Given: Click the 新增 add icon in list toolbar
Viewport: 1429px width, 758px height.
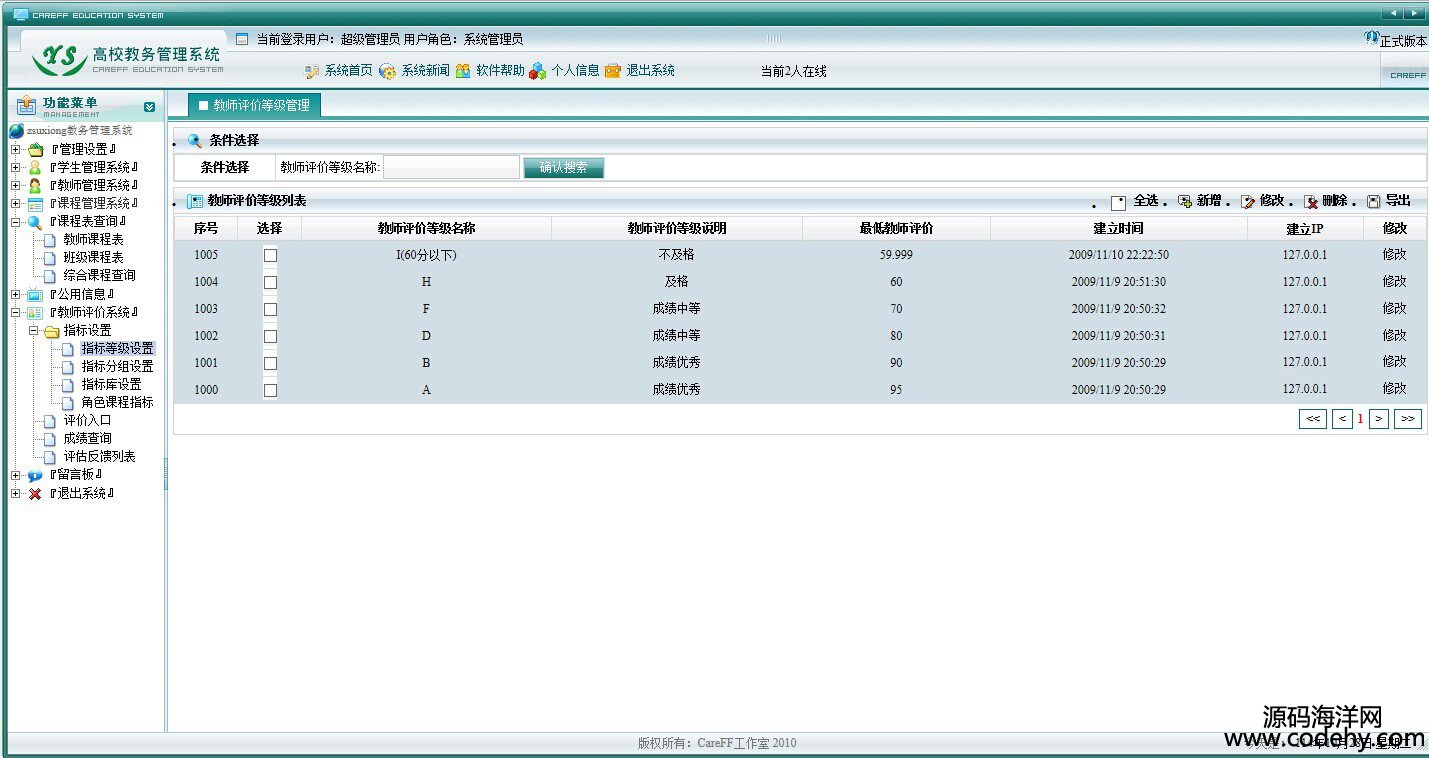Looking at the screenshot, I should [x=1185, y=202].
